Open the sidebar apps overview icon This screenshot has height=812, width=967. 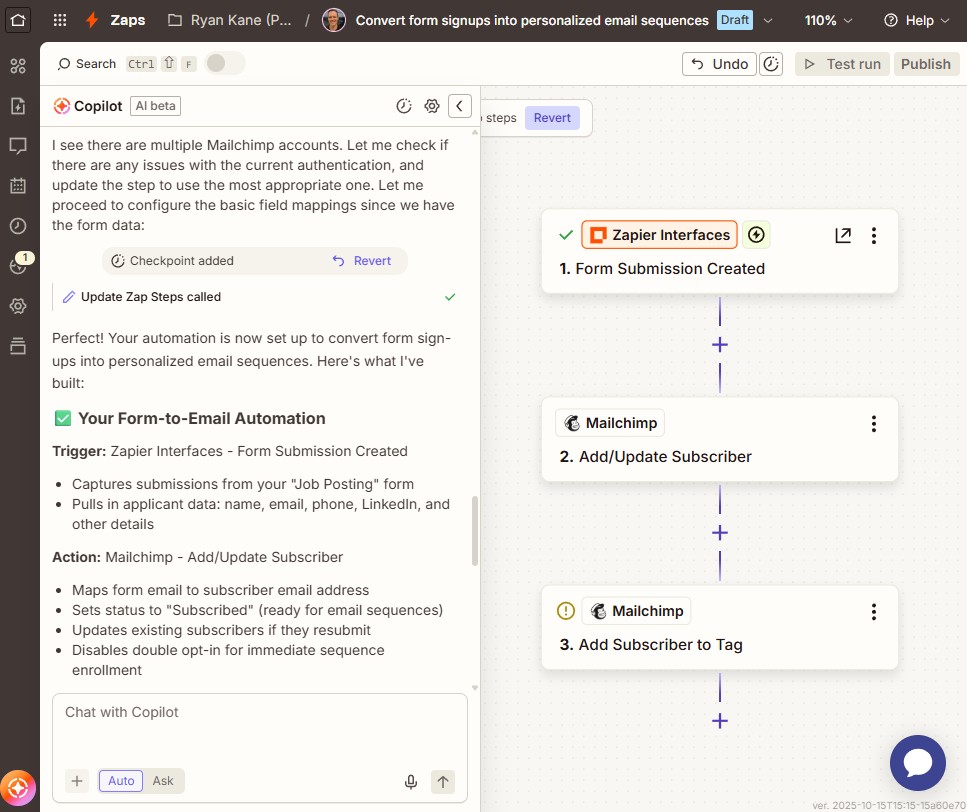tap(19, 66)
